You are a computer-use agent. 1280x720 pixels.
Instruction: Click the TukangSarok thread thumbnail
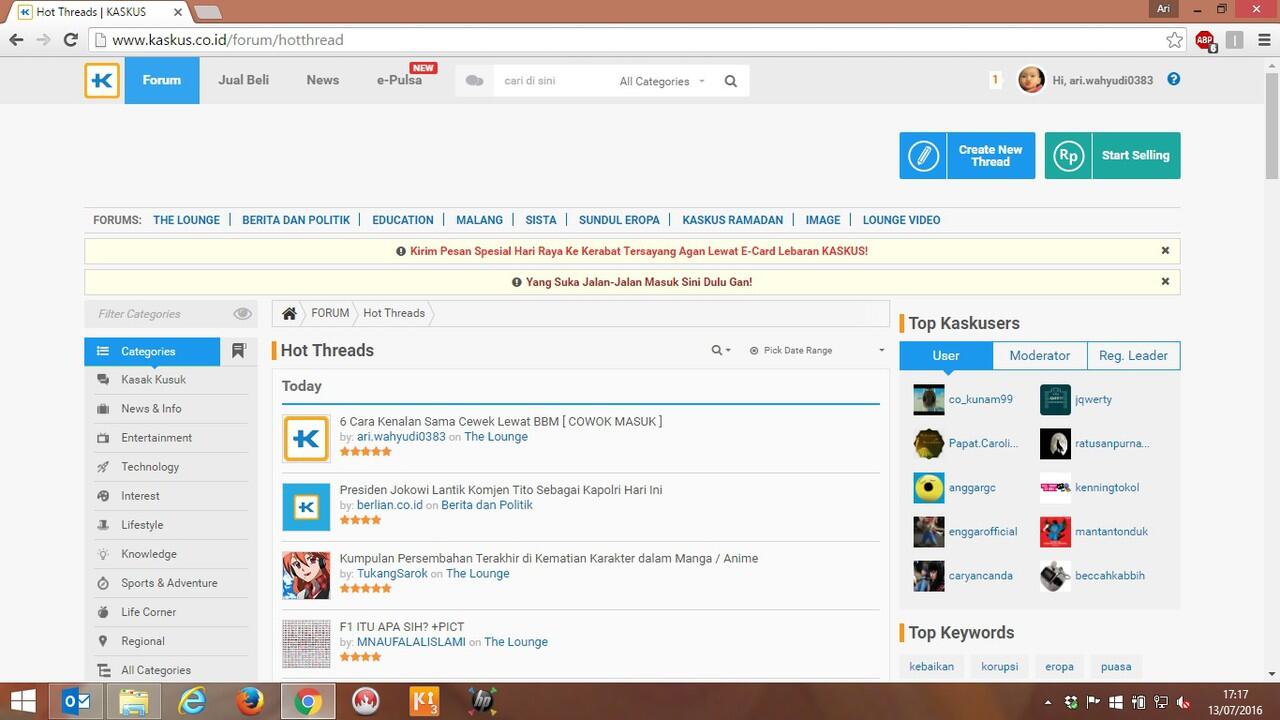click(306, 575)
